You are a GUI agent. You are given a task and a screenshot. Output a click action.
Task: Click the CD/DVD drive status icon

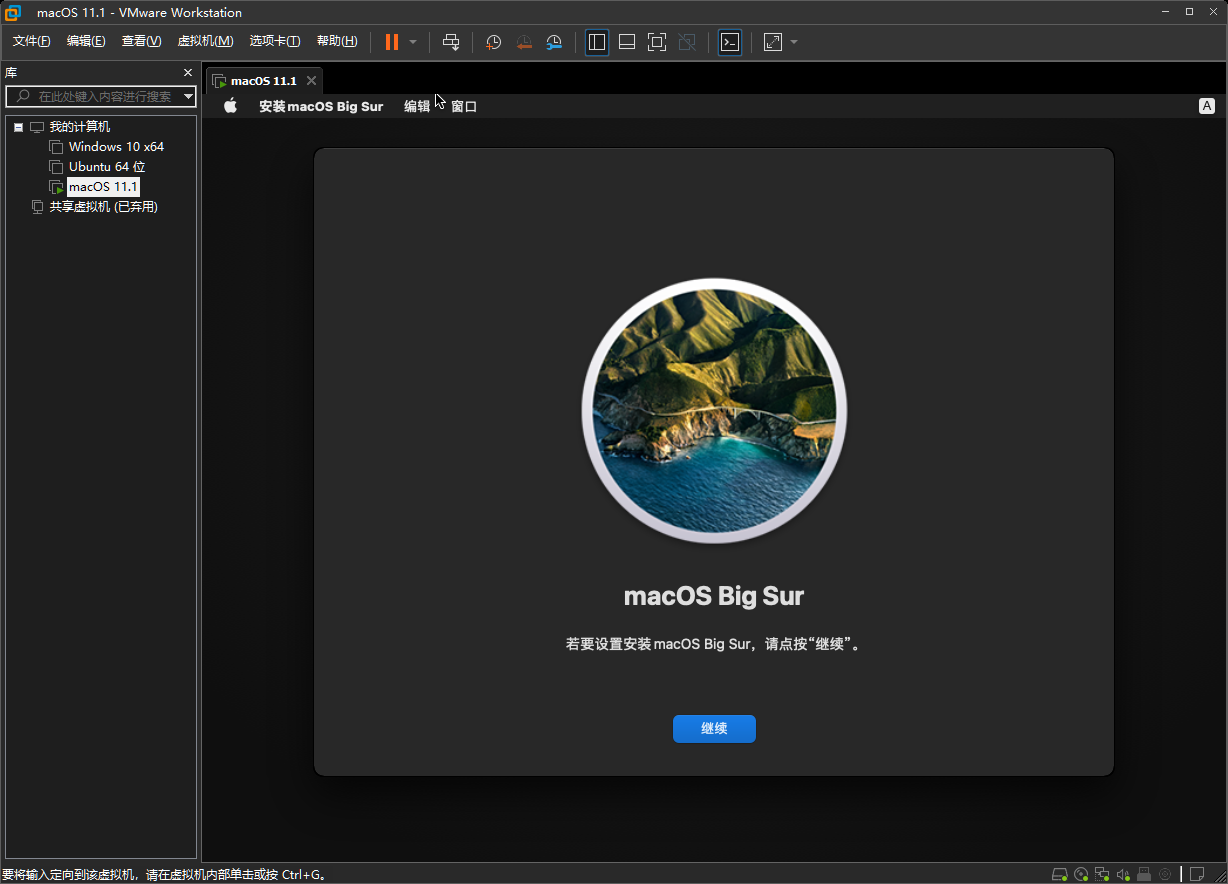(1081, 874)
